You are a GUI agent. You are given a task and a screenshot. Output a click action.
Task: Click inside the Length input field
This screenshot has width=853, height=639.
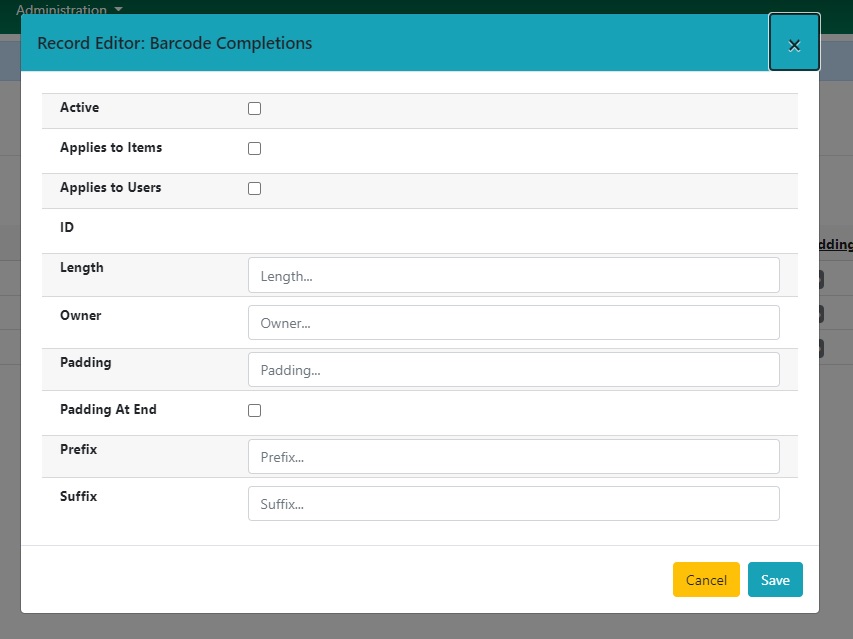(512, 275)
